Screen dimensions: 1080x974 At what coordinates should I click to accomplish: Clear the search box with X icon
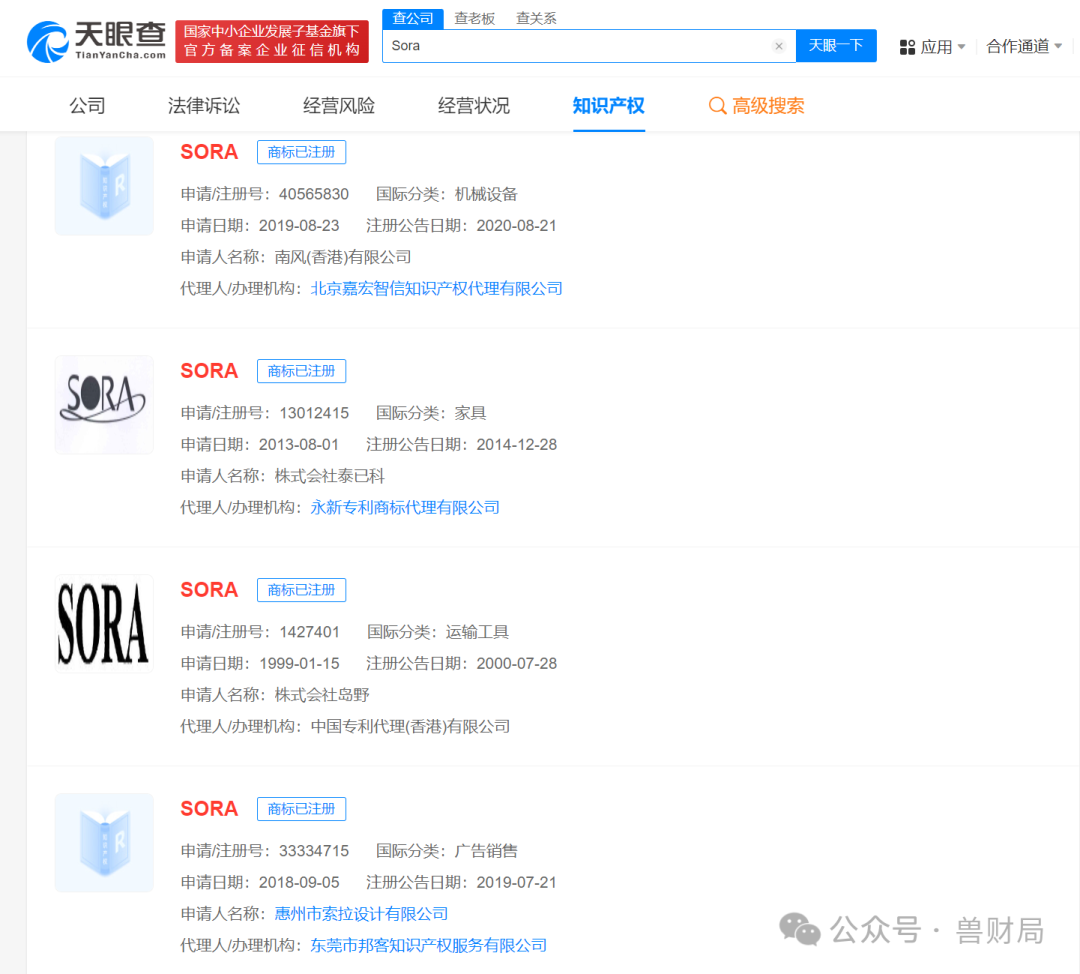pos(779,46)
